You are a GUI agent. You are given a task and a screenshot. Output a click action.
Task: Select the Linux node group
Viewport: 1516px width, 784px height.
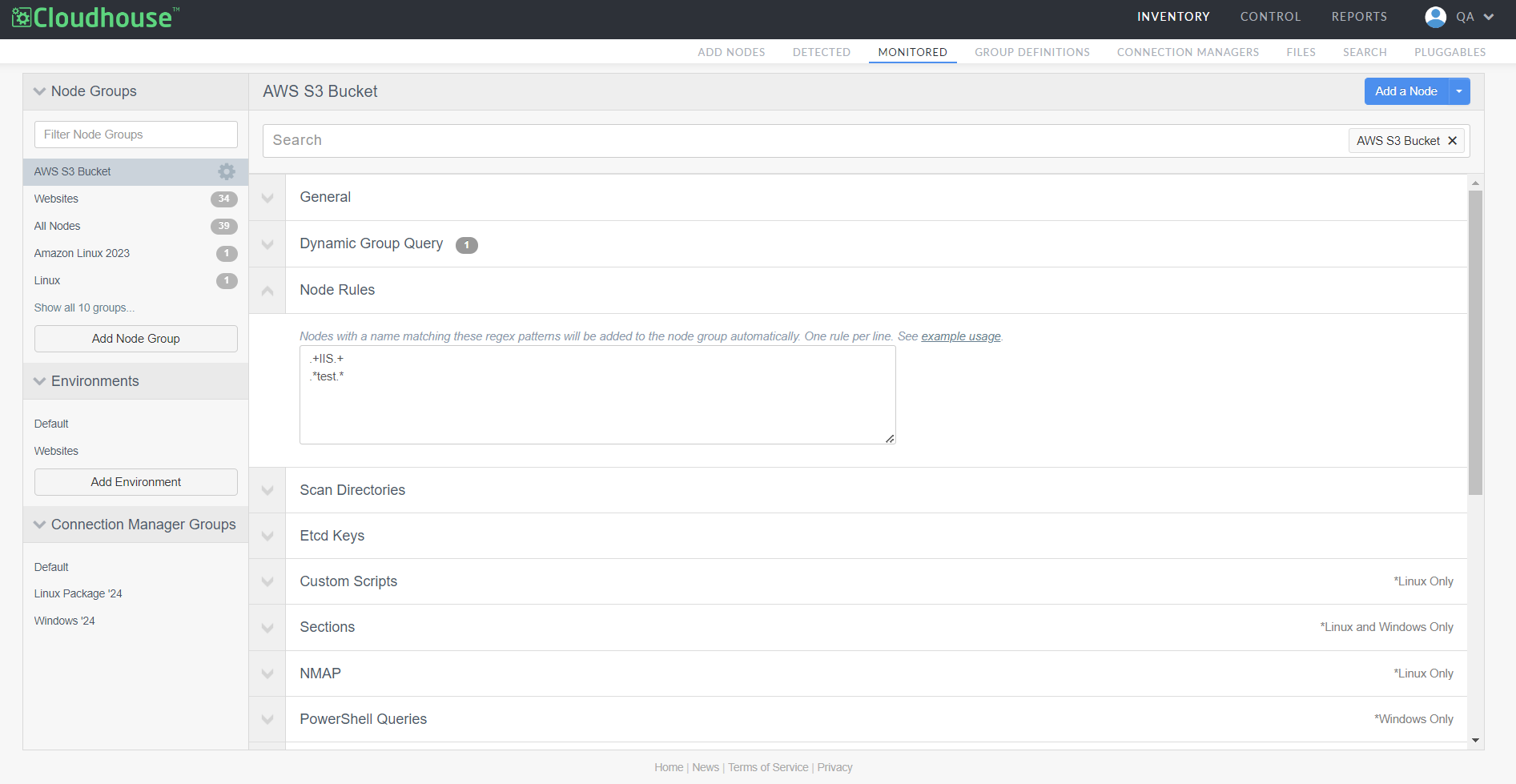click(47, 280)
